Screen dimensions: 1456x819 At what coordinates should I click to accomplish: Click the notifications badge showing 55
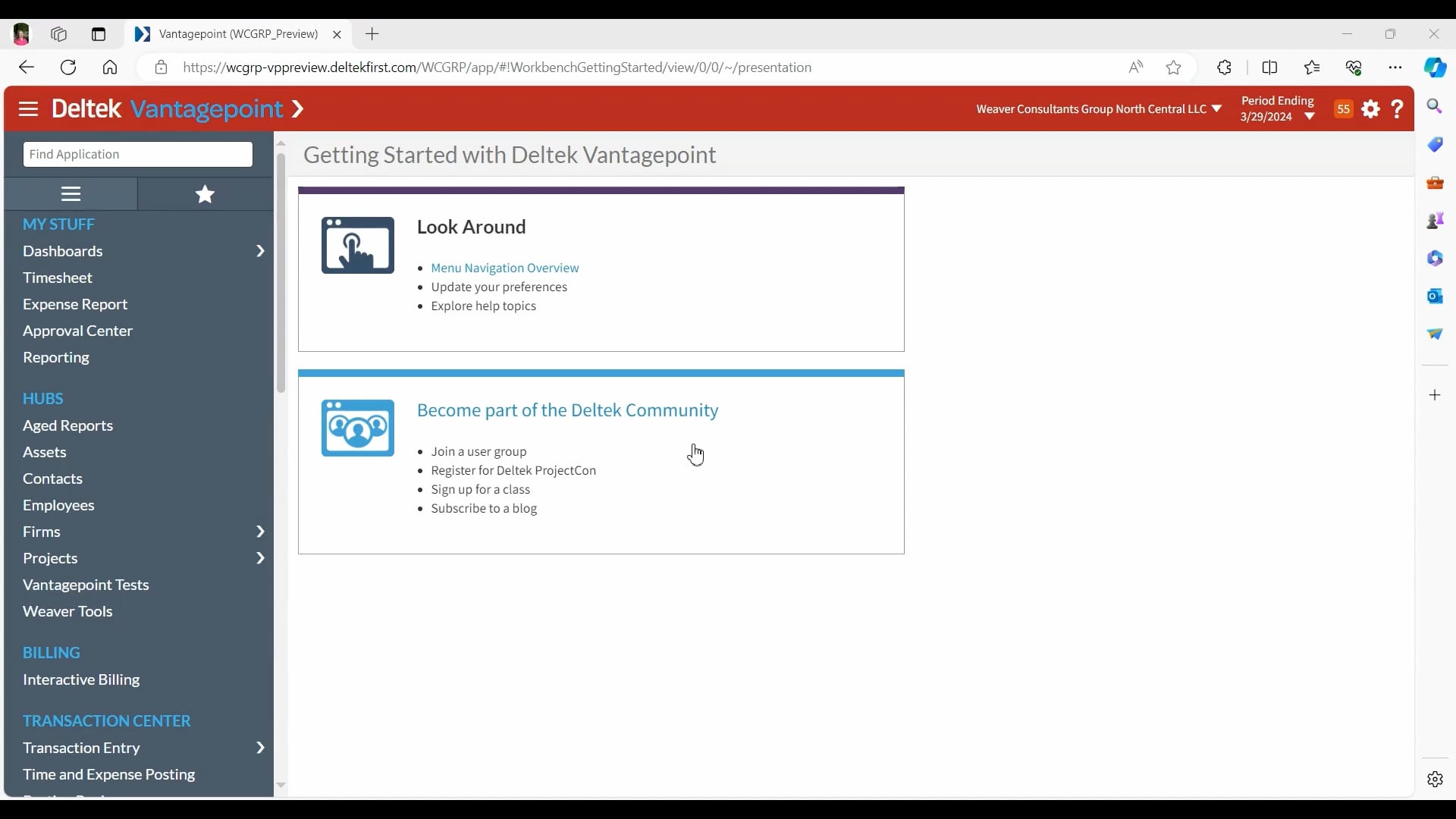[1343, 109]
